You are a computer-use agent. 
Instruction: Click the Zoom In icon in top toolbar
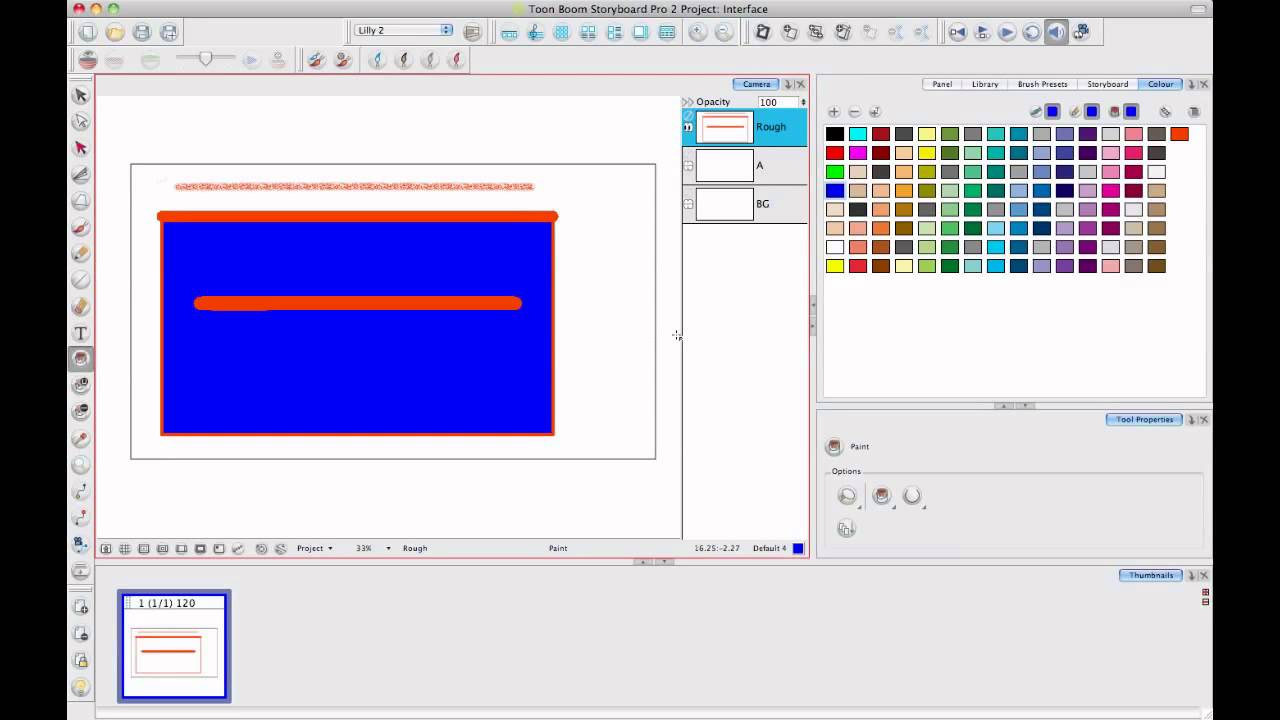click(x=698, y=32)
